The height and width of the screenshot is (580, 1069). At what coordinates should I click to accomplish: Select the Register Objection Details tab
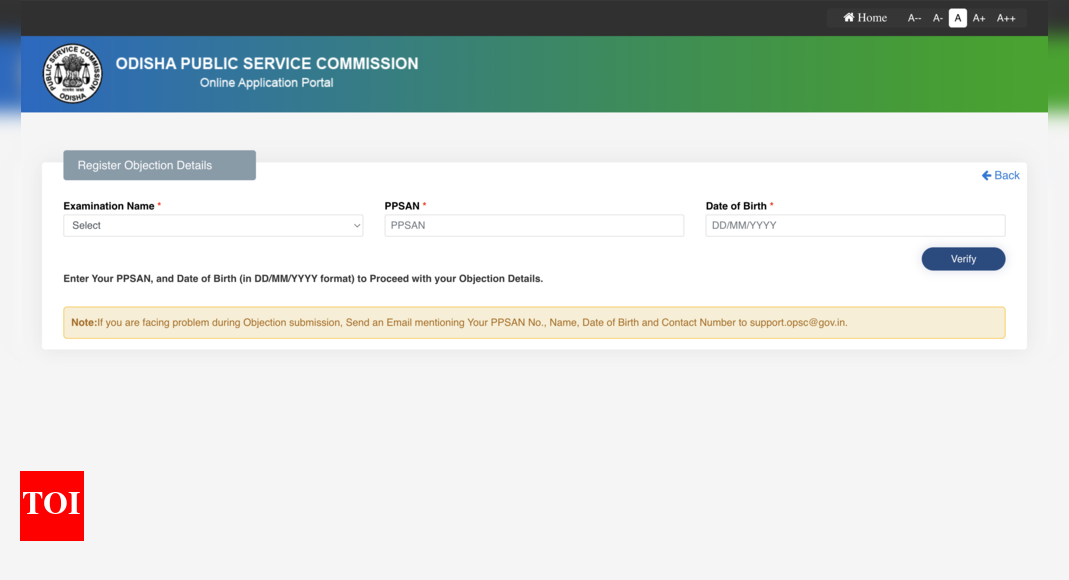click(x=160, y=165)
